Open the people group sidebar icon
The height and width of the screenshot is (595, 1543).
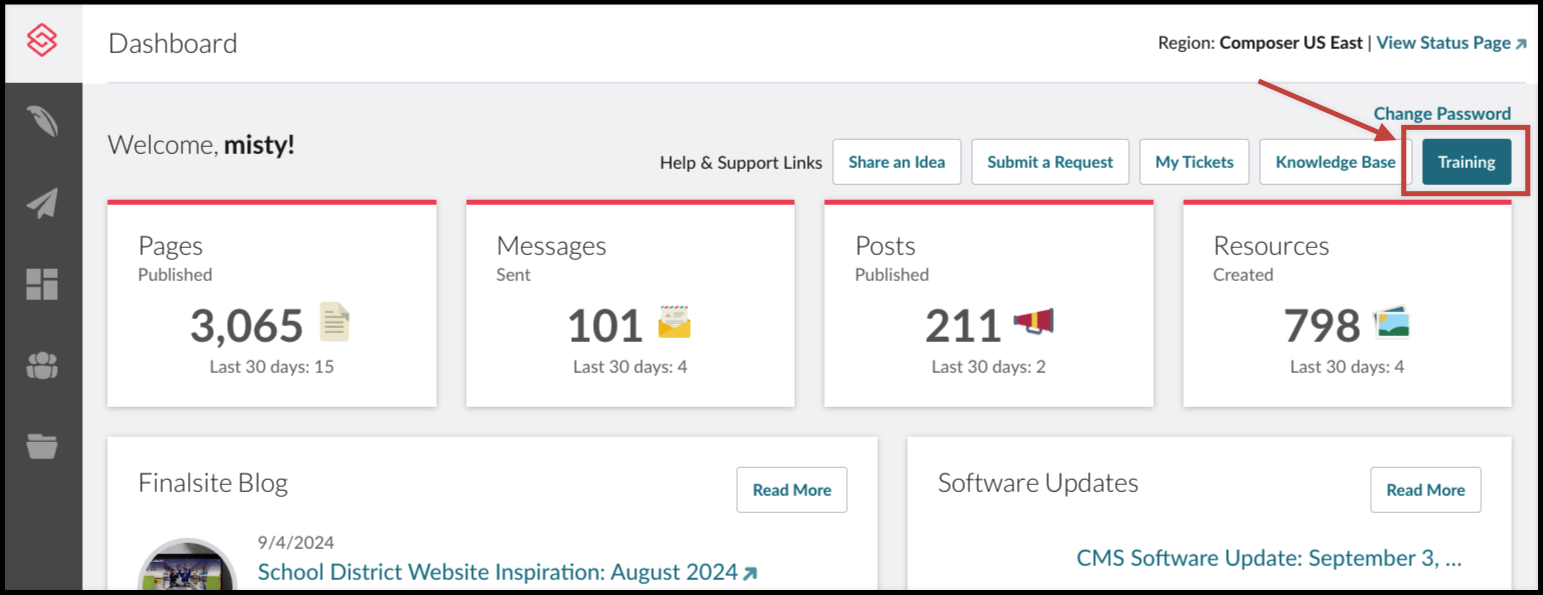(x=42, y=367)
